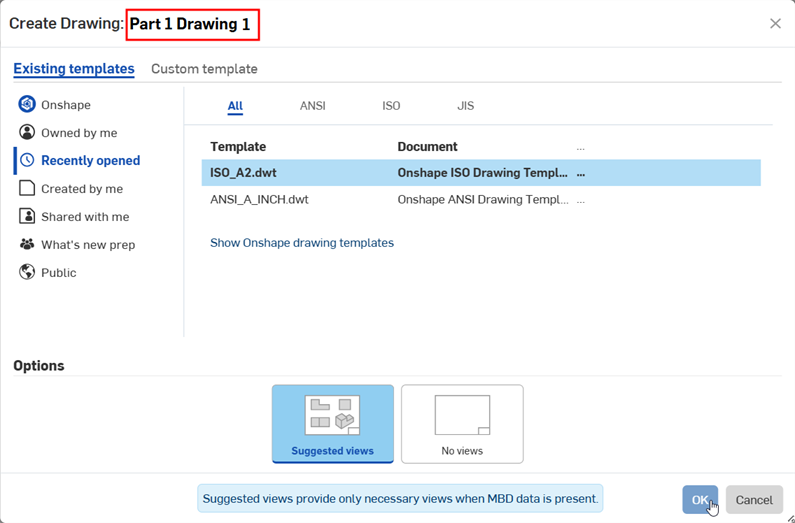Viewport: 795px width, 523px height.
Task: Click the No views blank sheet icon
Action: pyautogui.click(x=462, y=415)
